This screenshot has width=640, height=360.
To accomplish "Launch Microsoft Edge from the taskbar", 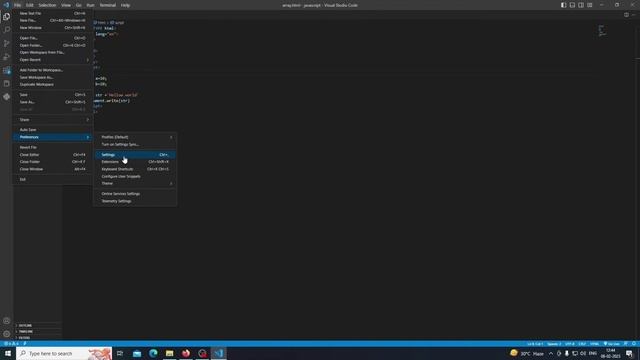I will tap(153, 353).
